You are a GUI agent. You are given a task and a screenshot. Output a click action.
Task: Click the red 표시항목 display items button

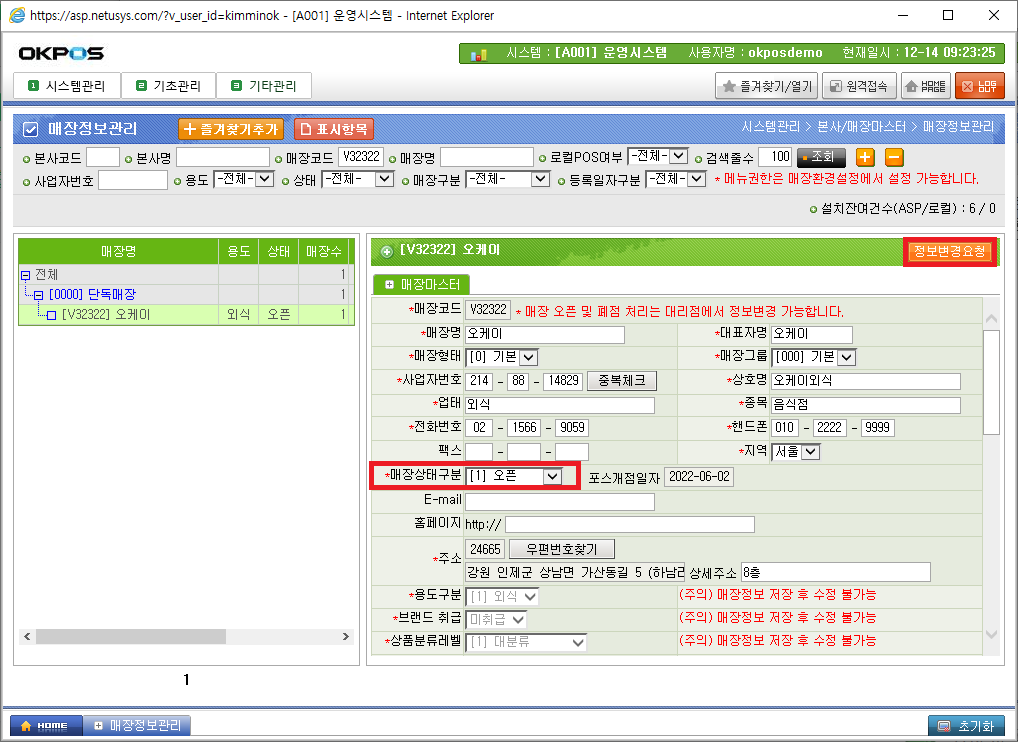click(334, 129)
